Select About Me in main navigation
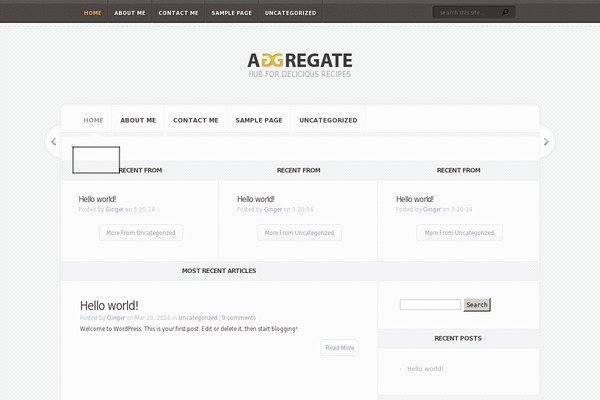The width and height of the screenshot is (600, 400). 138,120
